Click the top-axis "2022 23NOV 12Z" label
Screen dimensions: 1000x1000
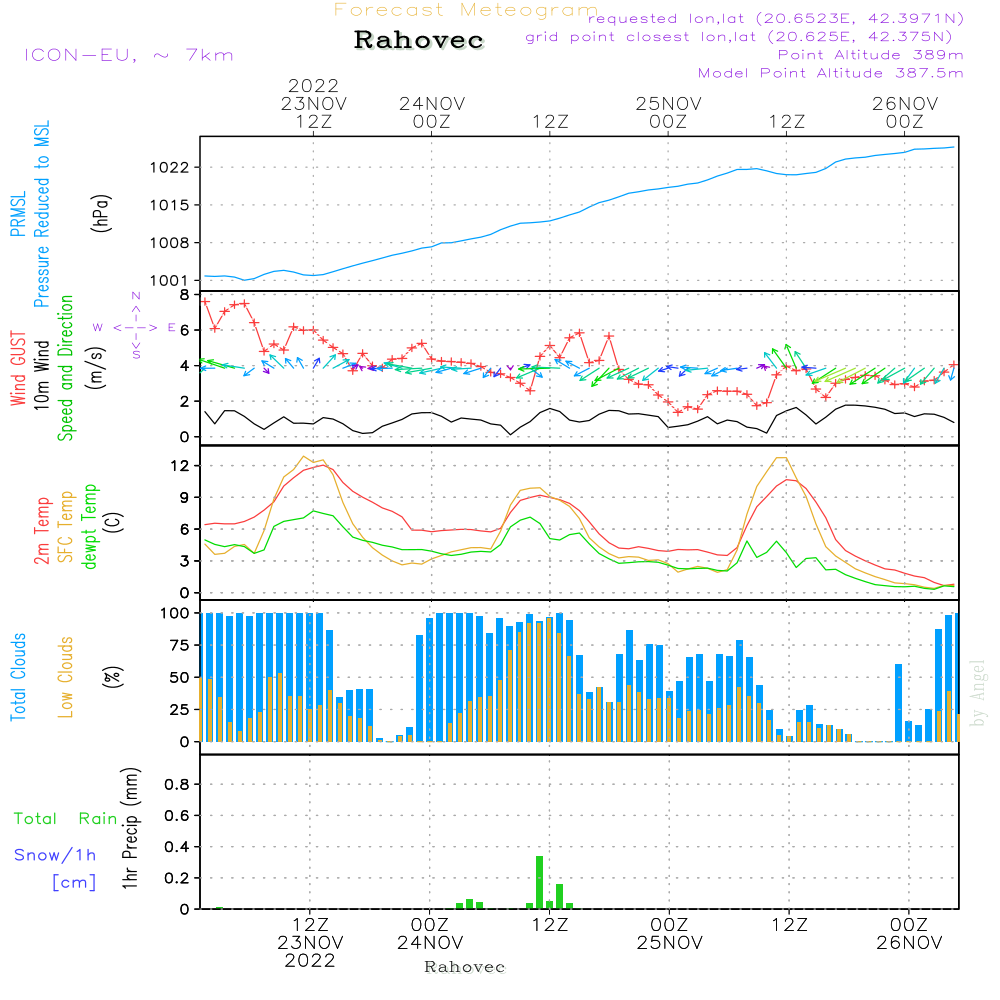pos(313,103)
